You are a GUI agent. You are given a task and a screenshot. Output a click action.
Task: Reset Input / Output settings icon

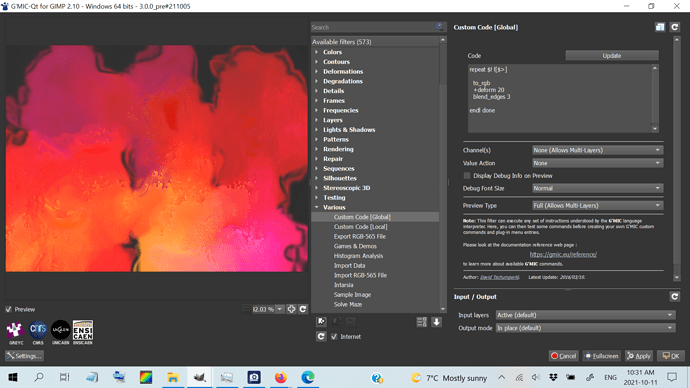[x=675, y=296]
